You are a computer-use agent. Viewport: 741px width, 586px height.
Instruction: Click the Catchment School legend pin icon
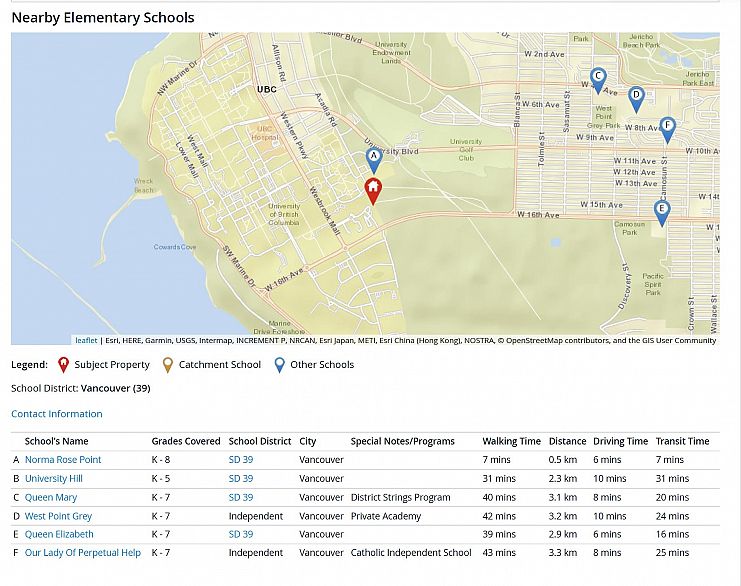(x=168, y=365)
